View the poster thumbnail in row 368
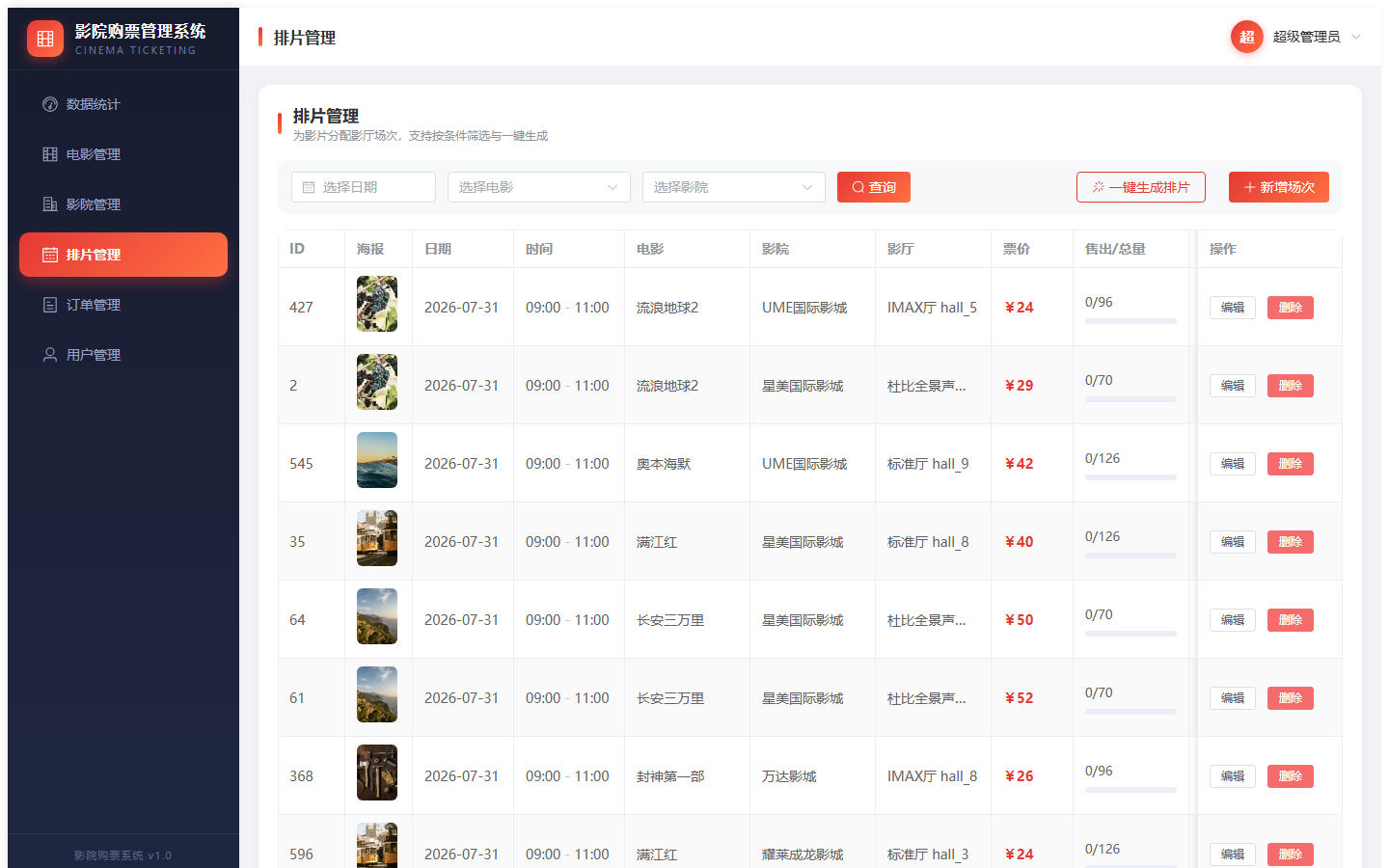Viewport: 1389px width, 868px height. [x=377, y=773]
